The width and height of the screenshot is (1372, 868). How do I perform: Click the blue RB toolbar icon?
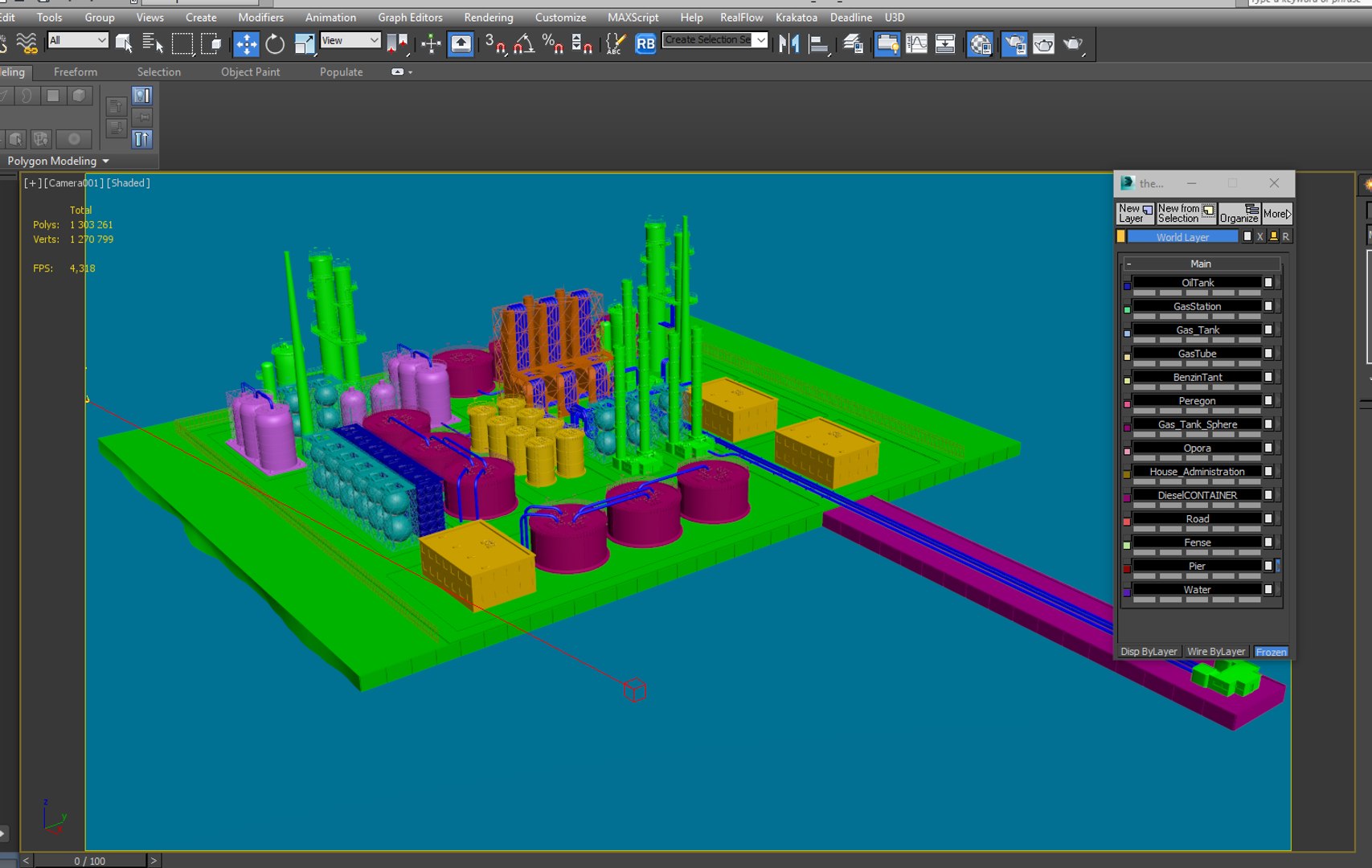[645, 44]
